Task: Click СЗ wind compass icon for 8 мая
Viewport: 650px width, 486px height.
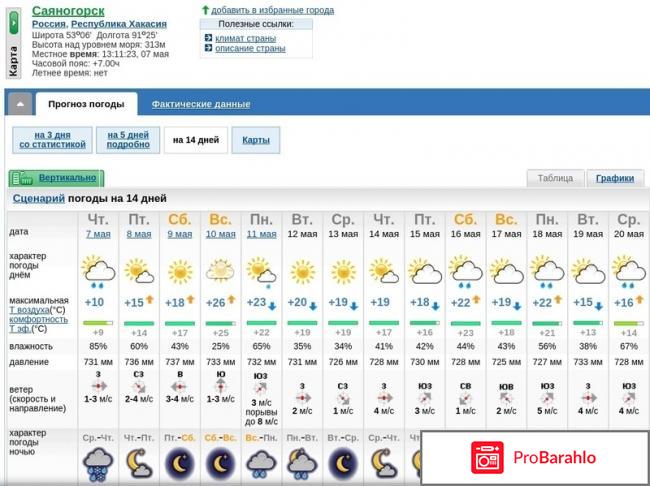Action: coord(139,387)
